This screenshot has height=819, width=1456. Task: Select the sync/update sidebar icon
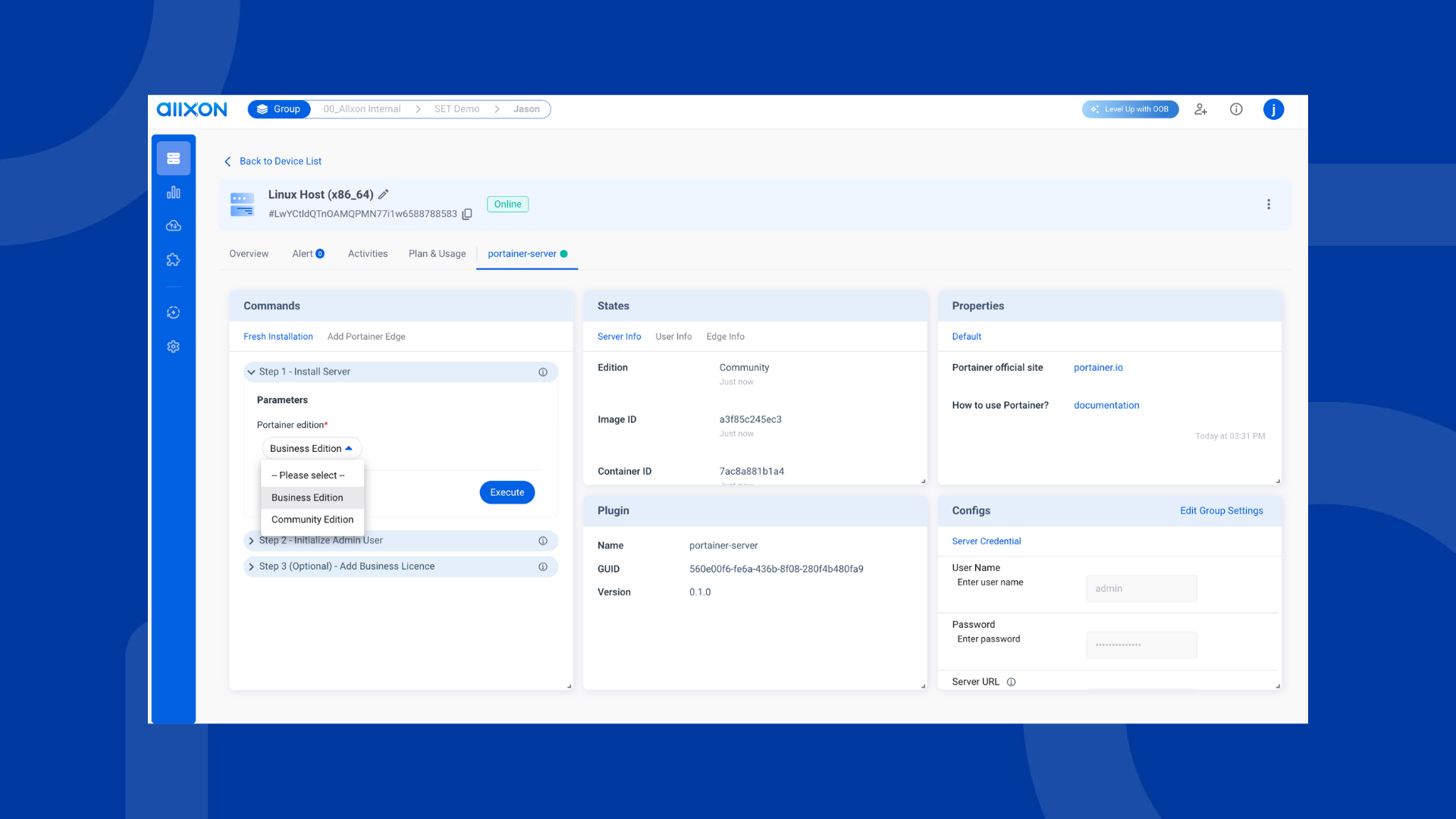tap(173, 312)
